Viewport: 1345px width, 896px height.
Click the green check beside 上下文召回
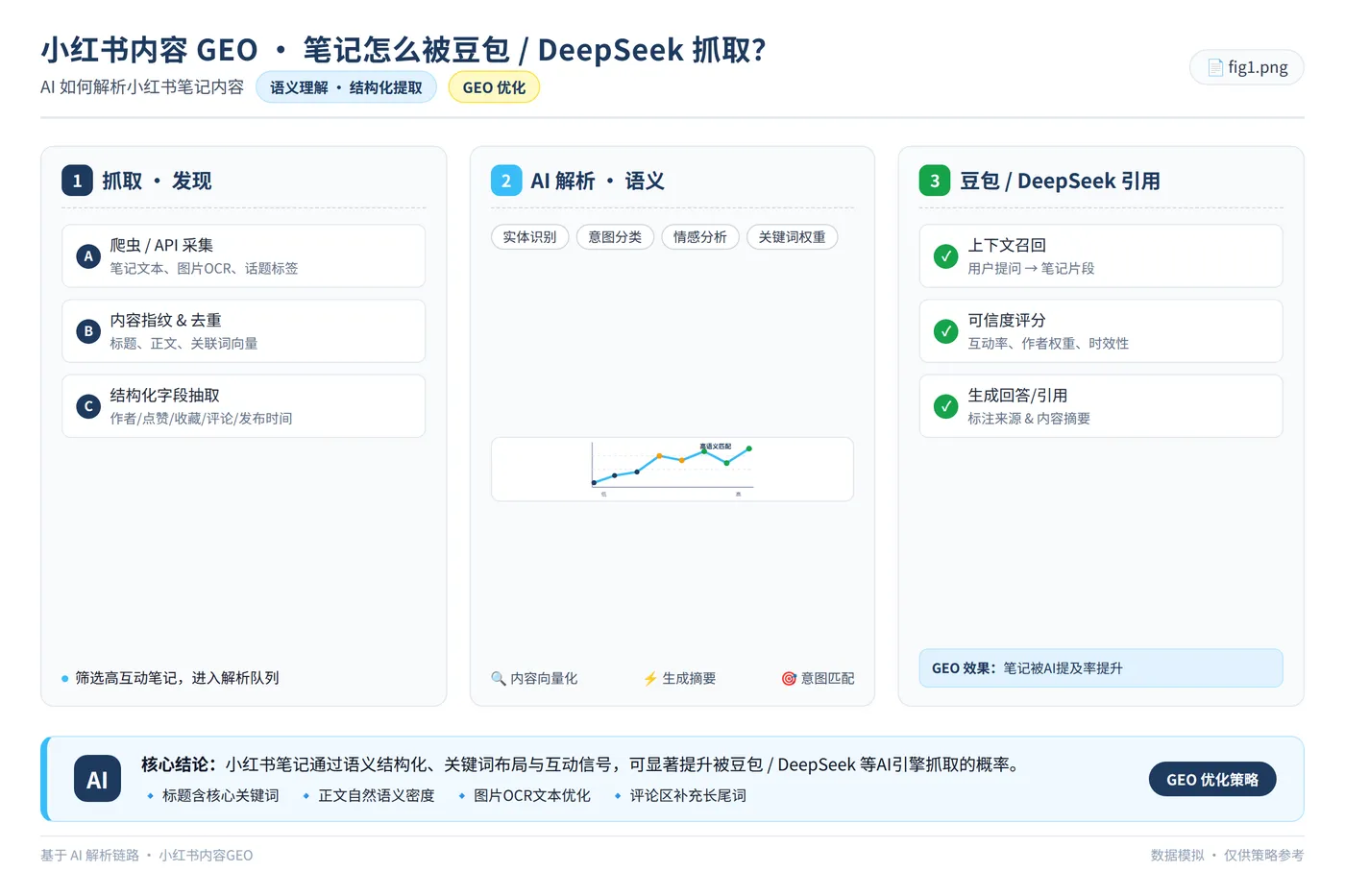946,256
